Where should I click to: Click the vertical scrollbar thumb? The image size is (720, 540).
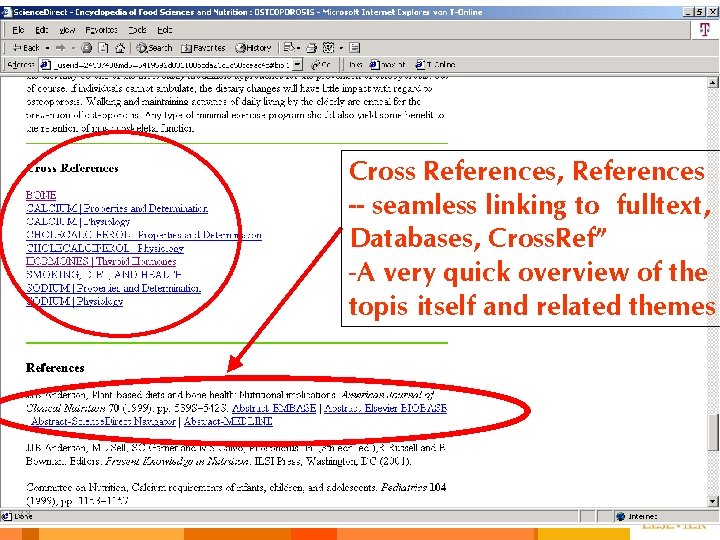coord(713,433)
